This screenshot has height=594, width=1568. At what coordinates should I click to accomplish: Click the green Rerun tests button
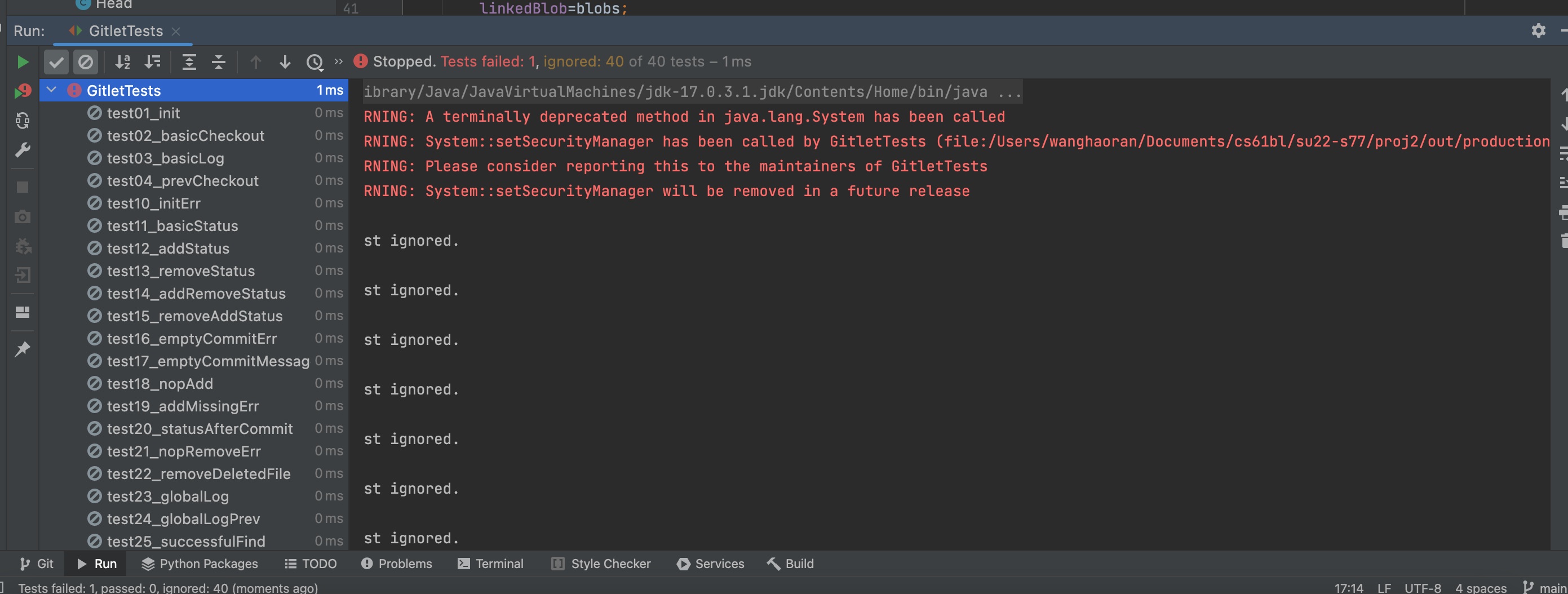(23, 62)
